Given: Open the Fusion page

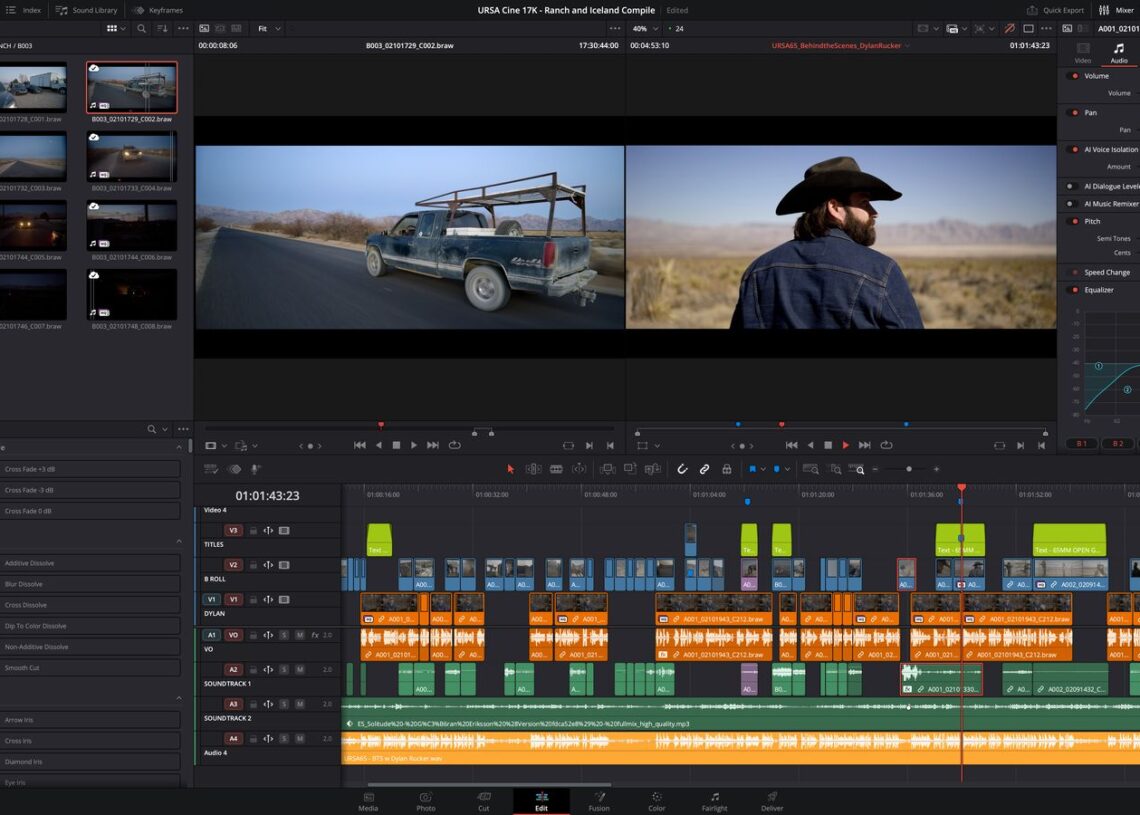Looking at the screenshot, I should (x=599, y=801).
